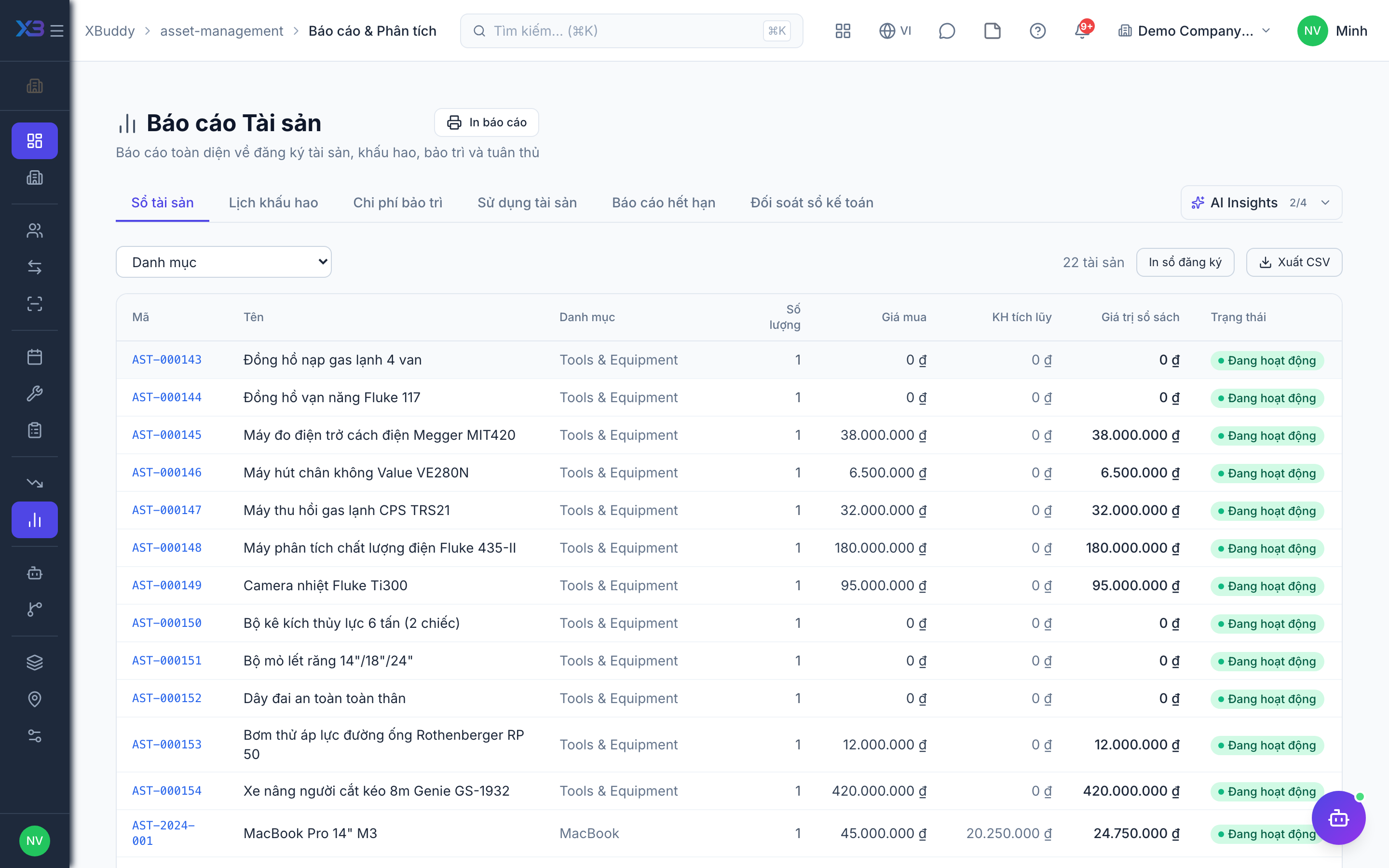
Task: Open the scan icon in sidebar
Action: click(x=34, y=304)
